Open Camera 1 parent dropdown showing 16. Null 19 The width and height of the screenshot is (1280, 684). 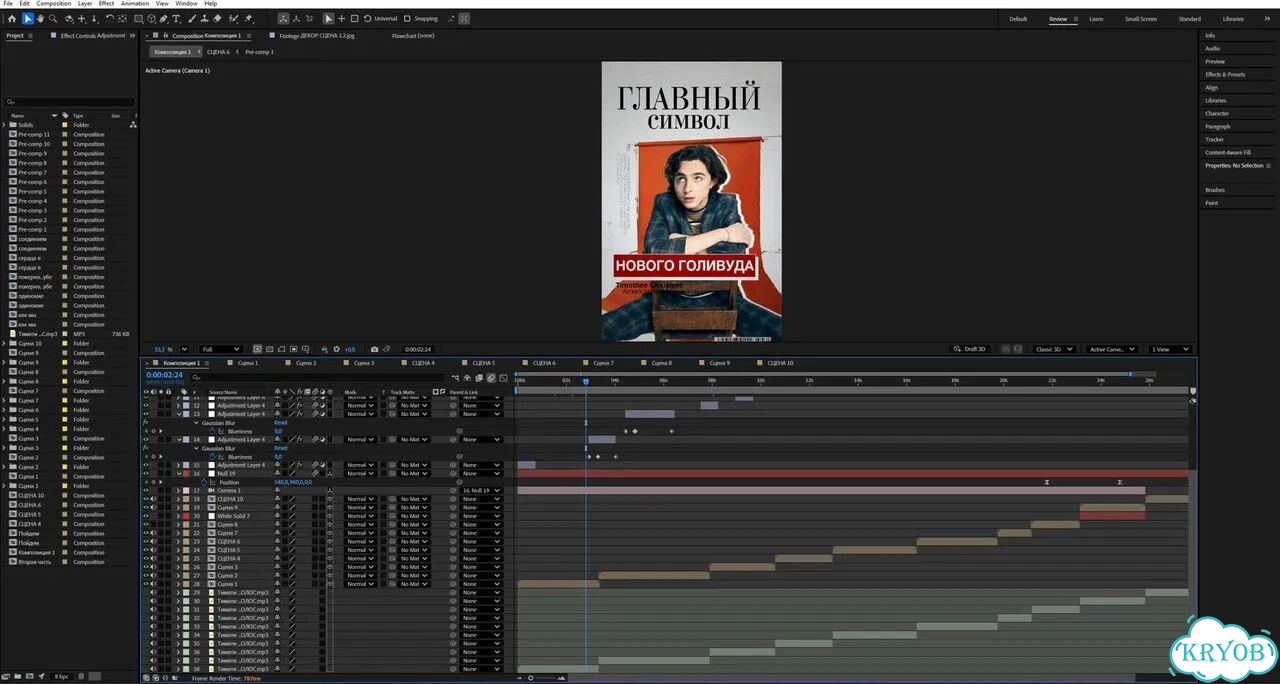tap(481, 491)
